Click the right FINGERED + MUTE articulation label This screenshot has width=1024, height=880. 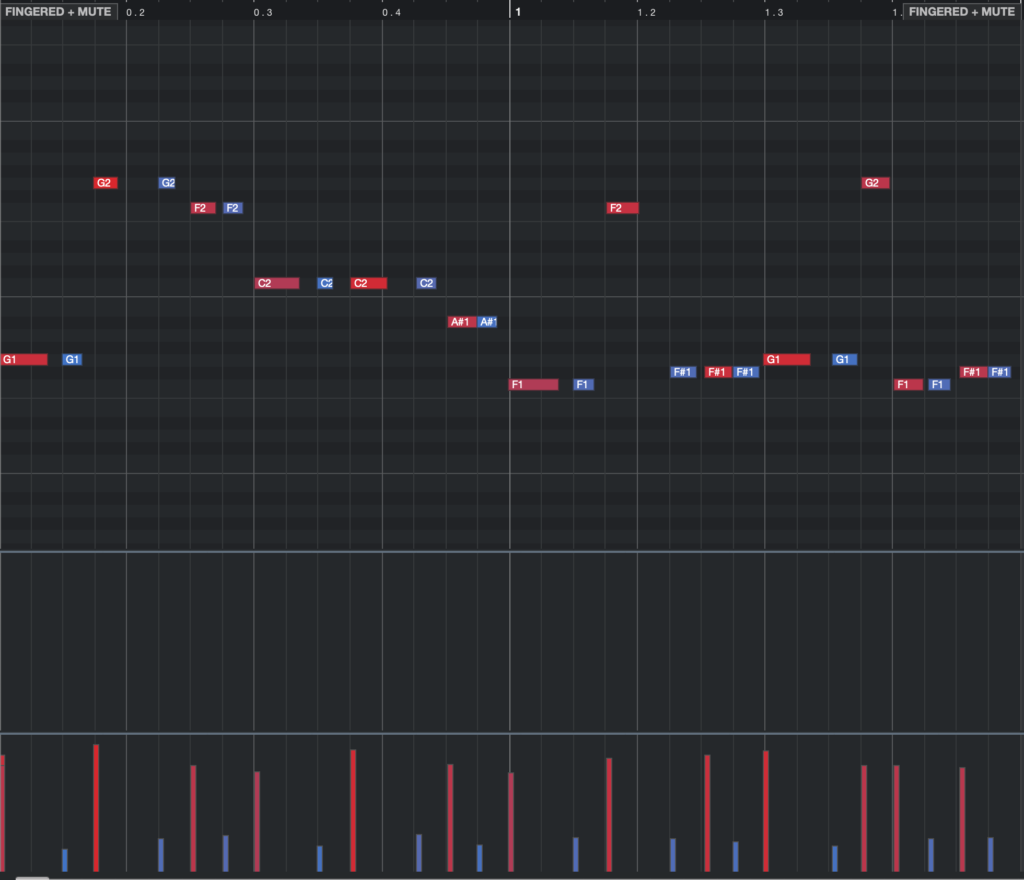(x=961, y=12)
